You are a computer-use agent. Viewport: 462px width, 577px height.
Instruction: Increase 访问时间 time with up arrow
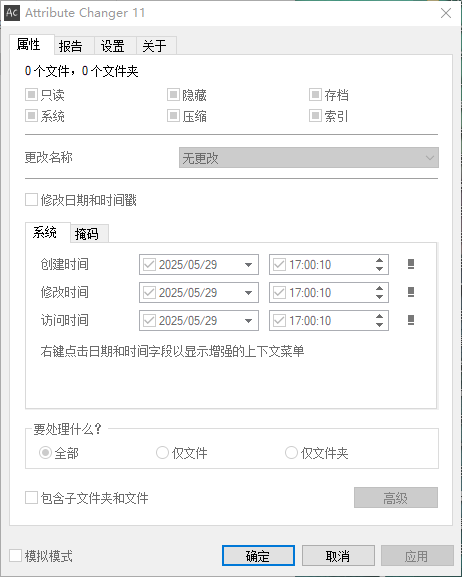(380, 316)
